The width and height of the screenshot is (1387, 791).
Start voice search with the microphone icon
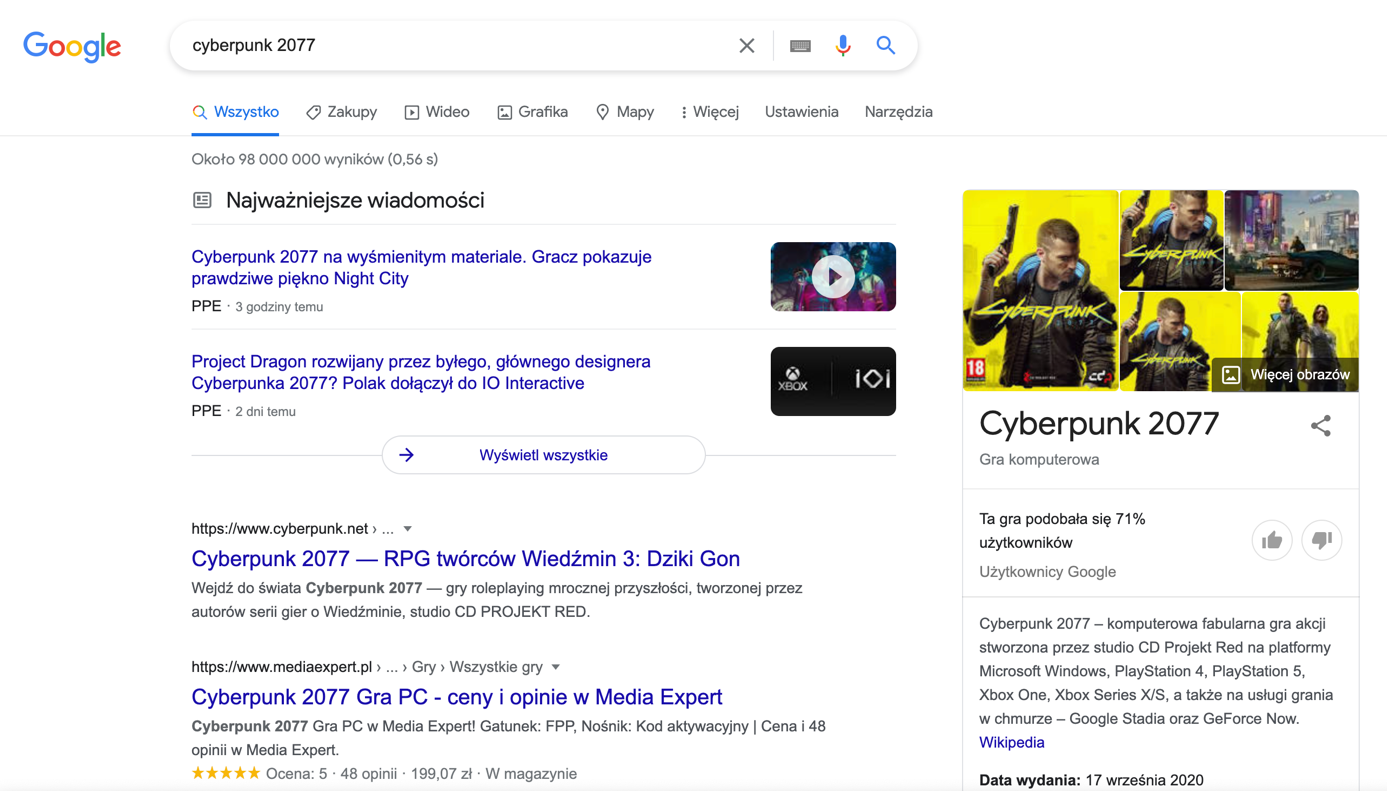tap(843, 46)
